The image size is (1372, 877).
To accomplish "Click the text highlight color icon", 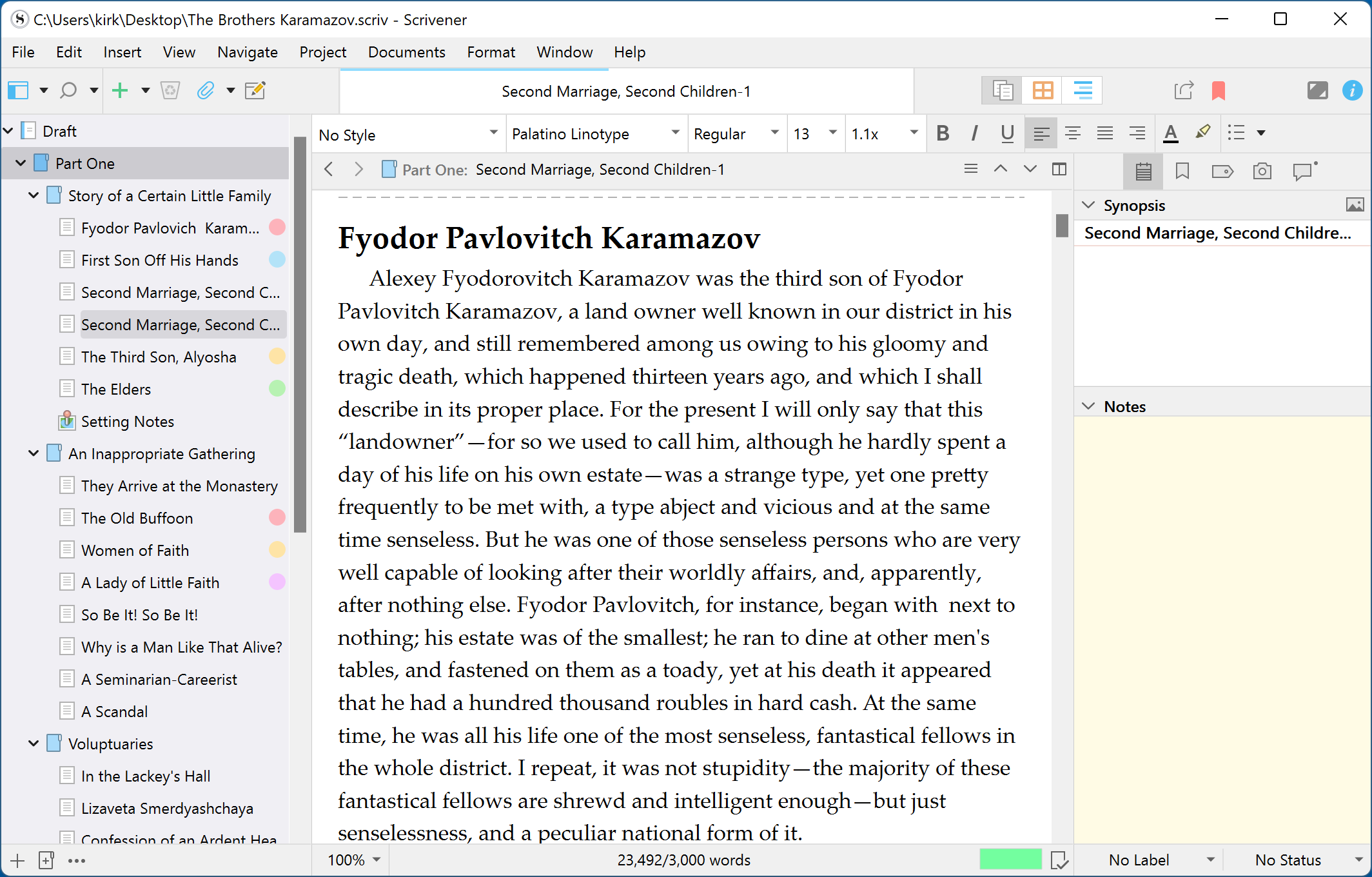I will click(1202, 133).
